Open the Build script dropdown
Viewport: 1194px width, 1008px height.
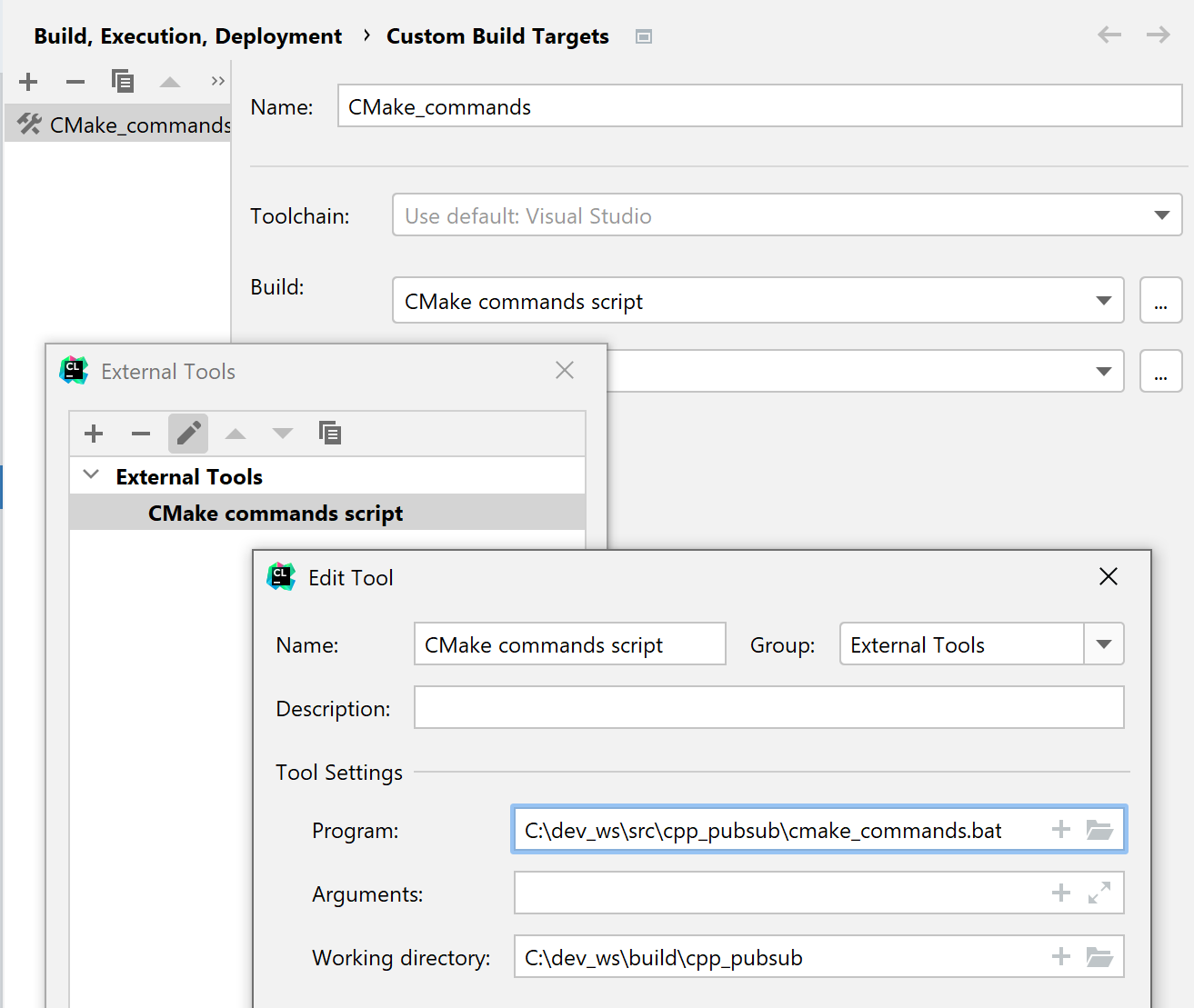[1103, 300]
